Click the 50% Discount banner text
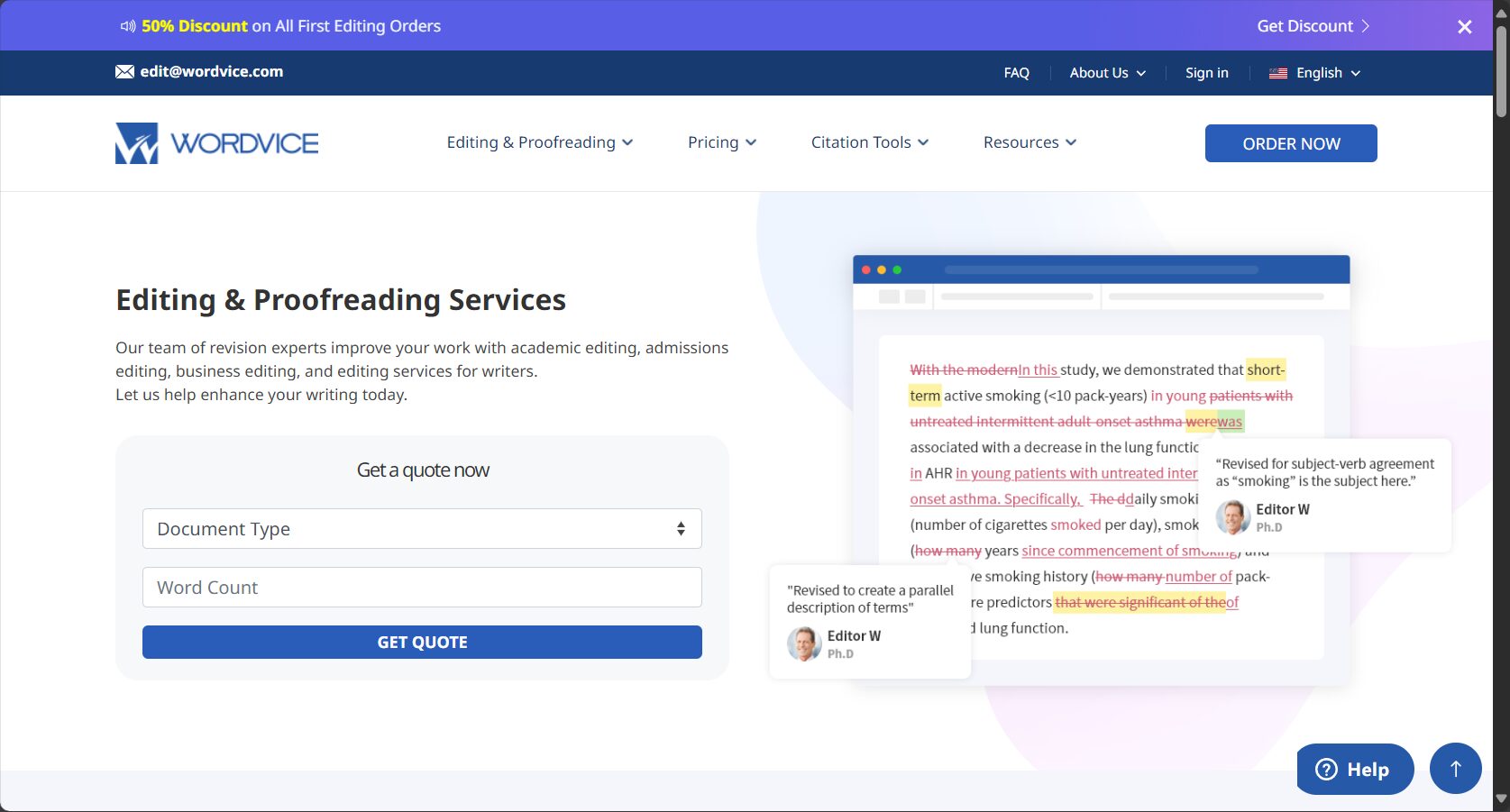This screenshot has width=1510, height=812. [194, 26]
